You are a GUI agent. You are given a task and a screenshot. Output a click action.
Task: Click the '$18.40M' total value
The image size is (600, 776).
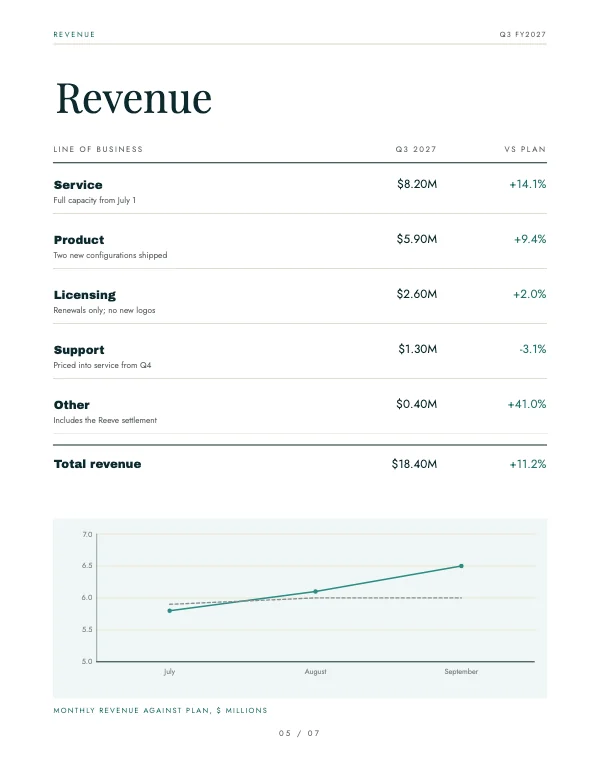pyautogui.click(x=414, y=464)
